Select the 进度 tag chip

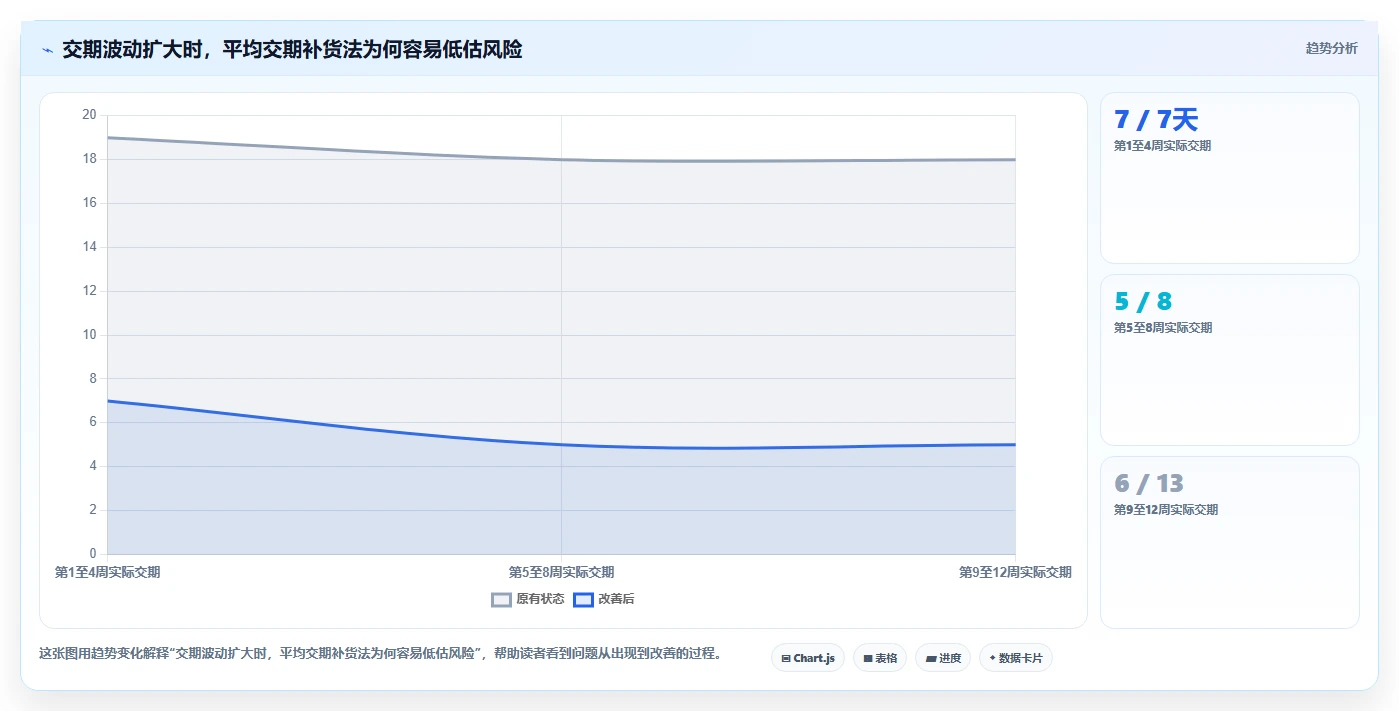coord(943,658)
